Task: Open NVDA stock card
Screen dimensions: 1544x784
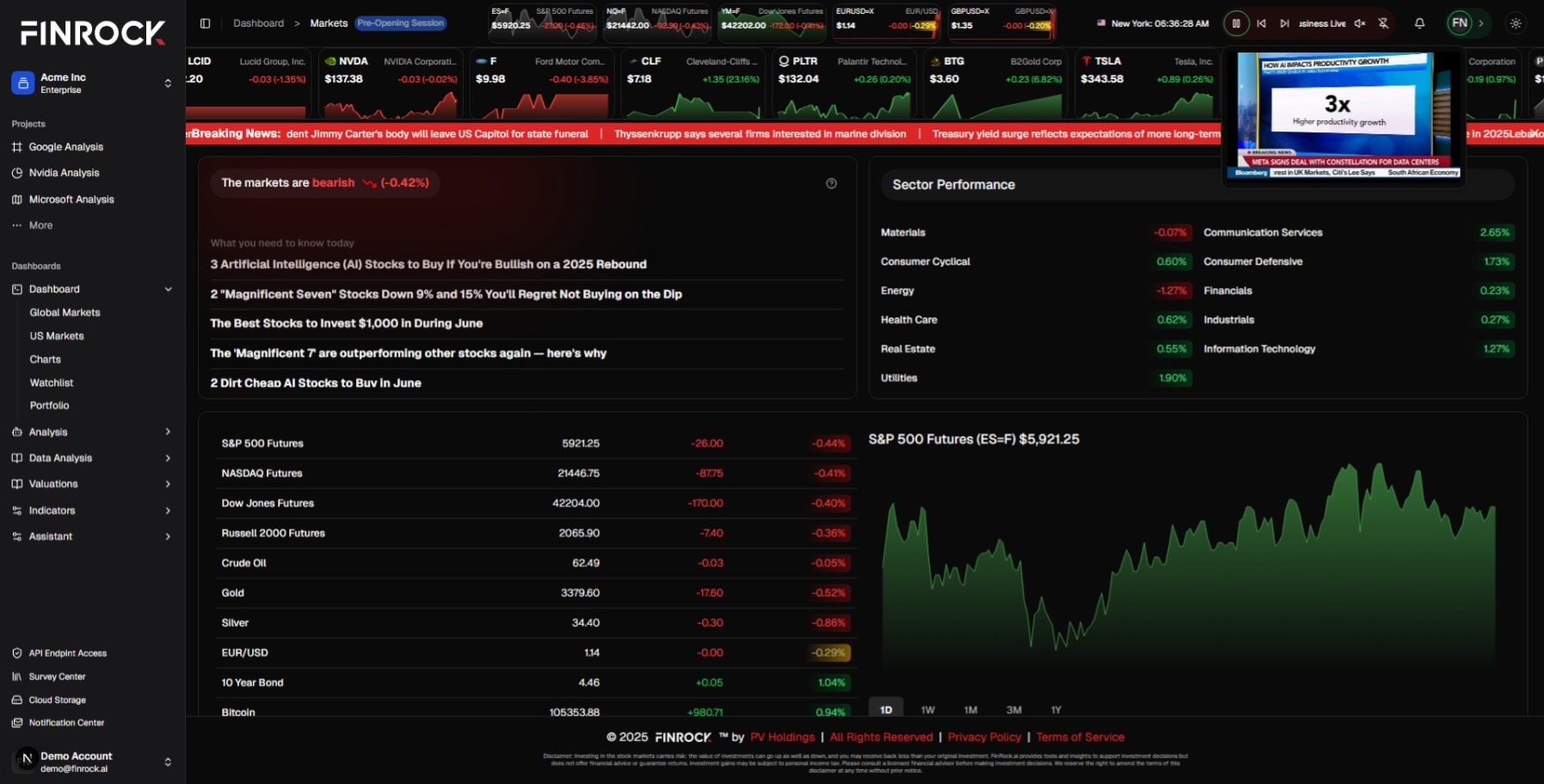Action: (391, 84)
